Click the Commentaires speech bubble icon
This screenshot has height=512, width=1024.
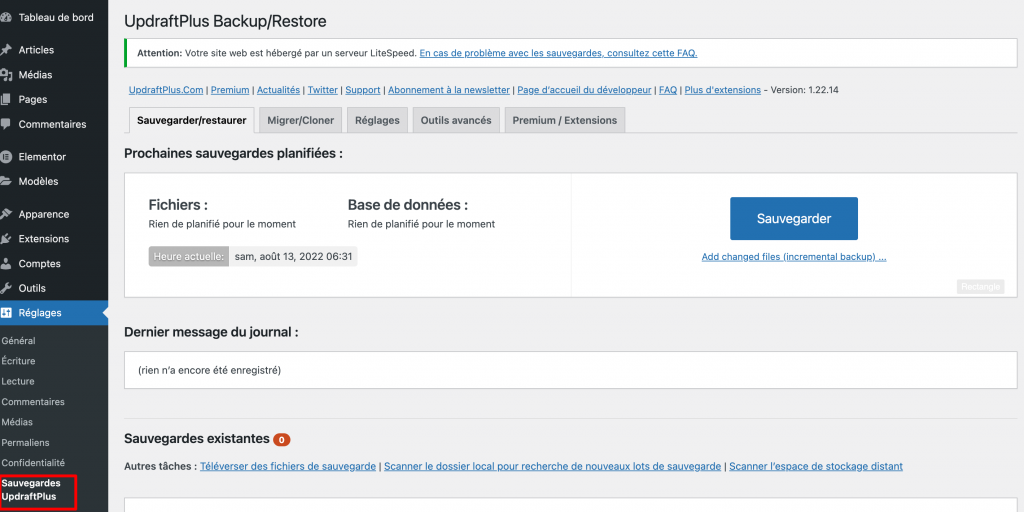6,124
